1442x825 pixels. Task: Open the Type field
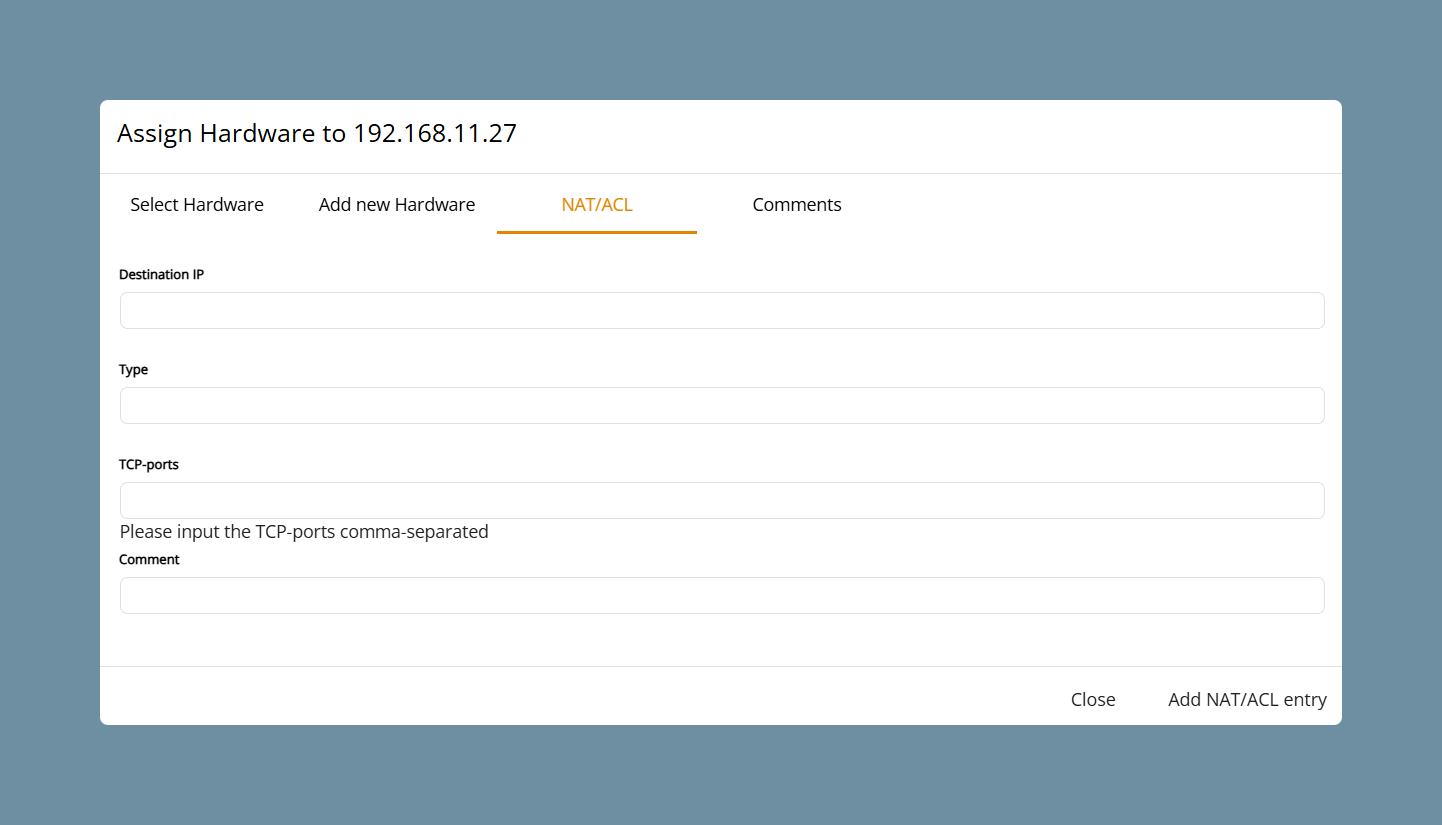click(722, 405)
